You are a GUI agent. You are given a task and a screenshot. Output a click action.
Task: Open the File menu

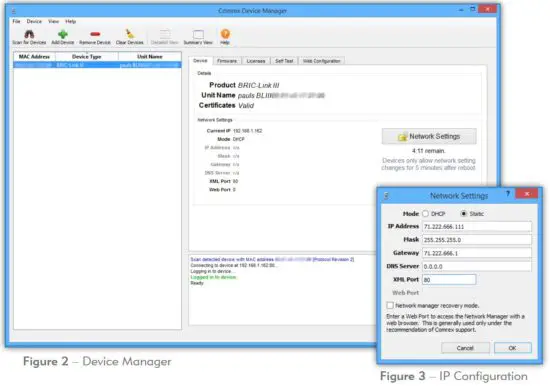(x=16, y=21)
